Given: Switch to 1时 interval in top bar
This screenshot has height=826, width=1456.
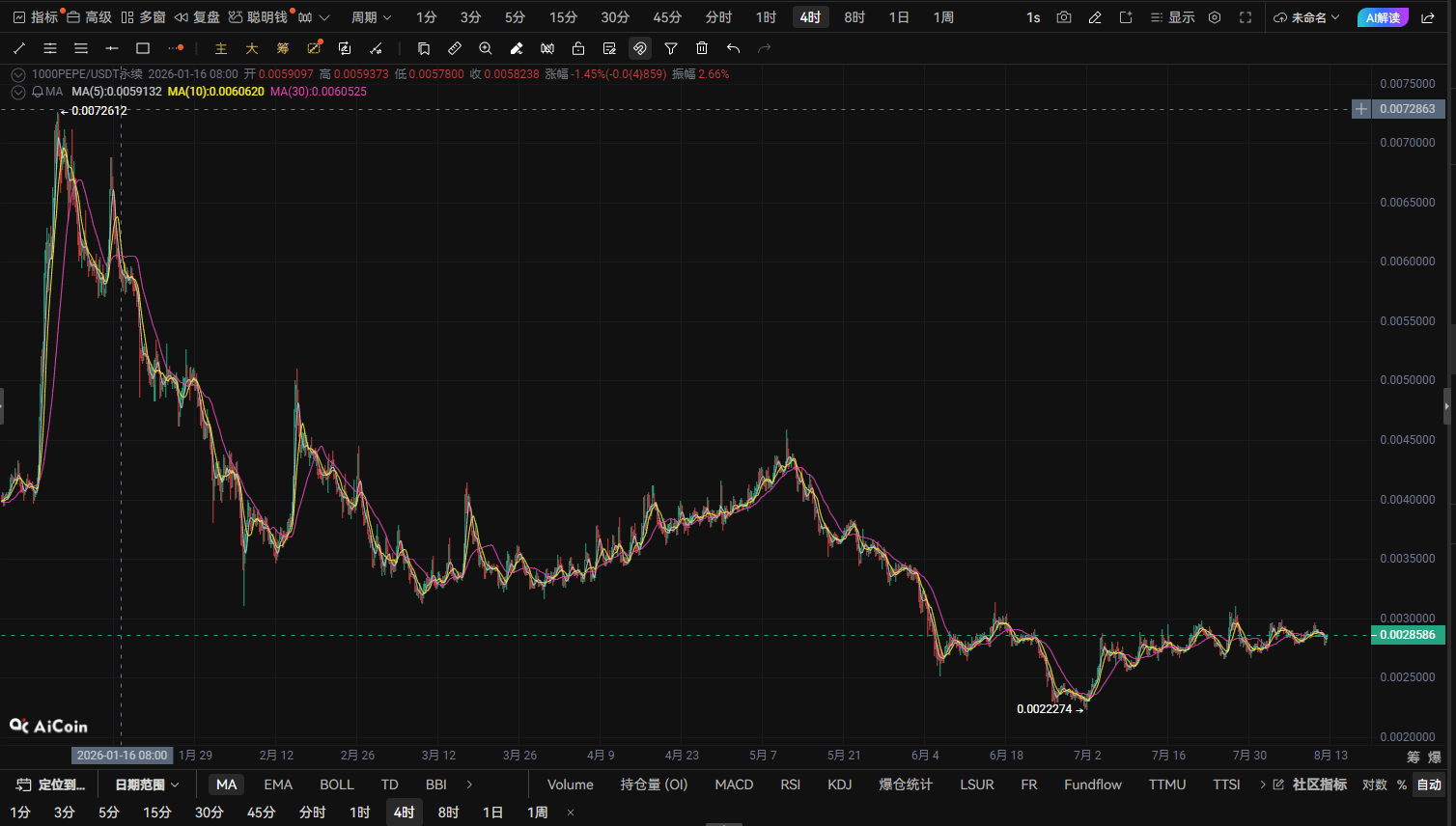Looking at the screenshot, I should point(766,17).
